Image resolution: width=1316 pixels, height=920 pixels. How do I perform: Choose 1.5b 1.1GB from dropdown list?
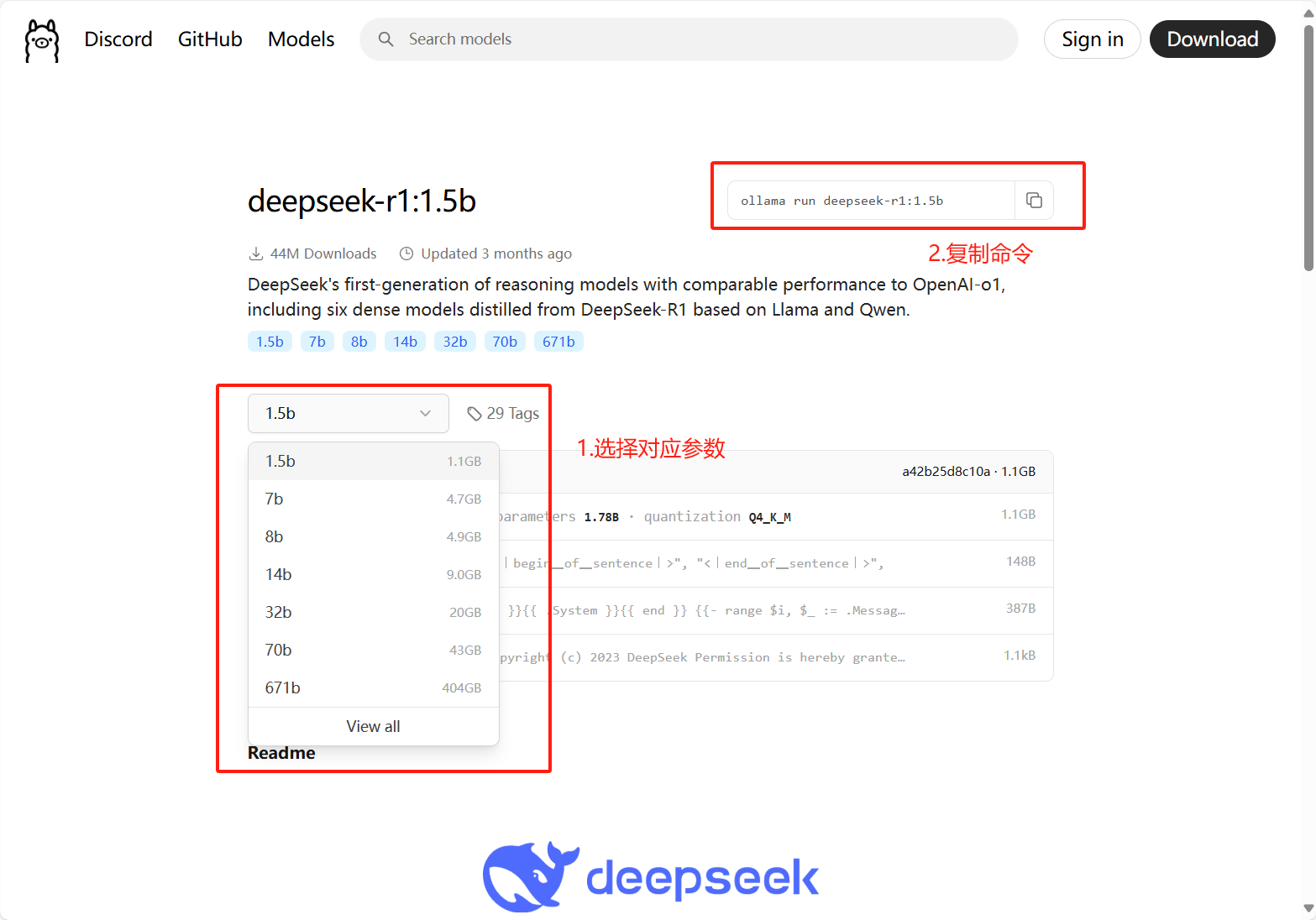(374, 461)
